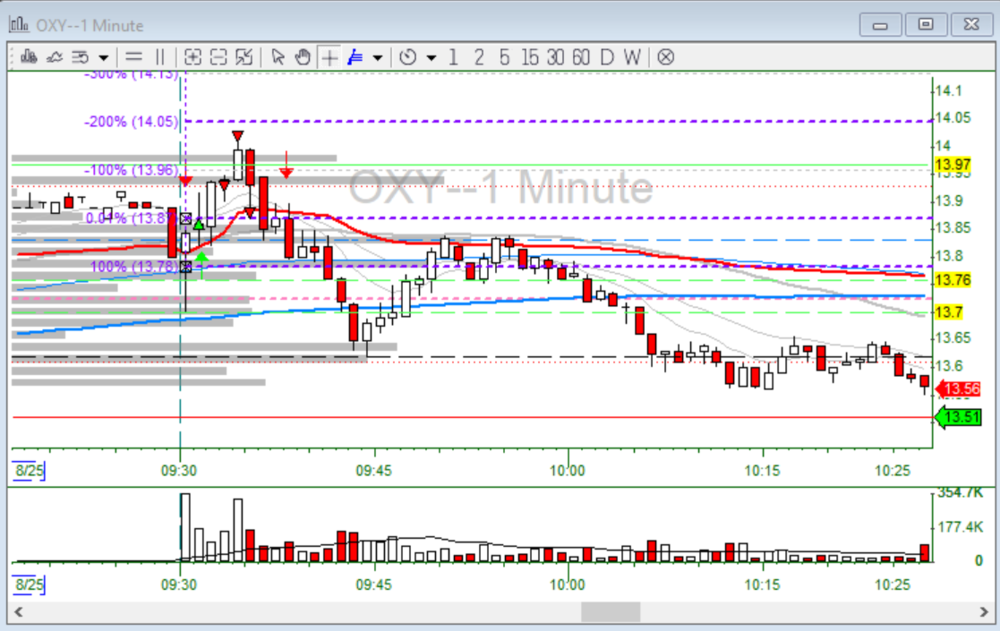Screen dimensions: 1000x631
Task: Click the zoom-in region icon
Action: [194, 57]
